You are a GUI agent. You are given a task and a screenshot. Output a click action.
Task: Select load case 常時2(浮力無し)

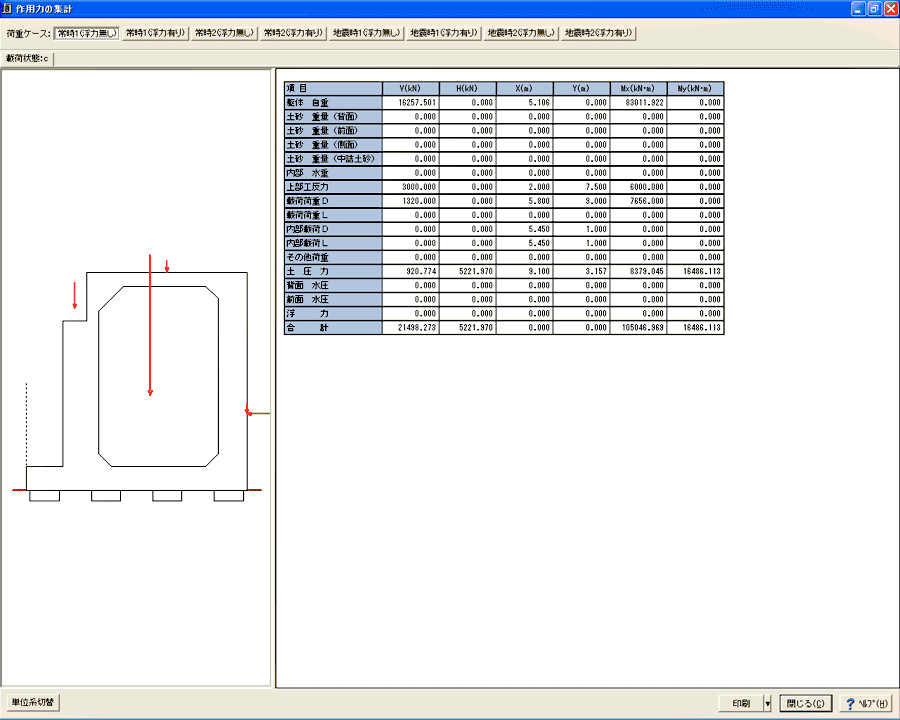pyautogui.click(x=224, y=33)
